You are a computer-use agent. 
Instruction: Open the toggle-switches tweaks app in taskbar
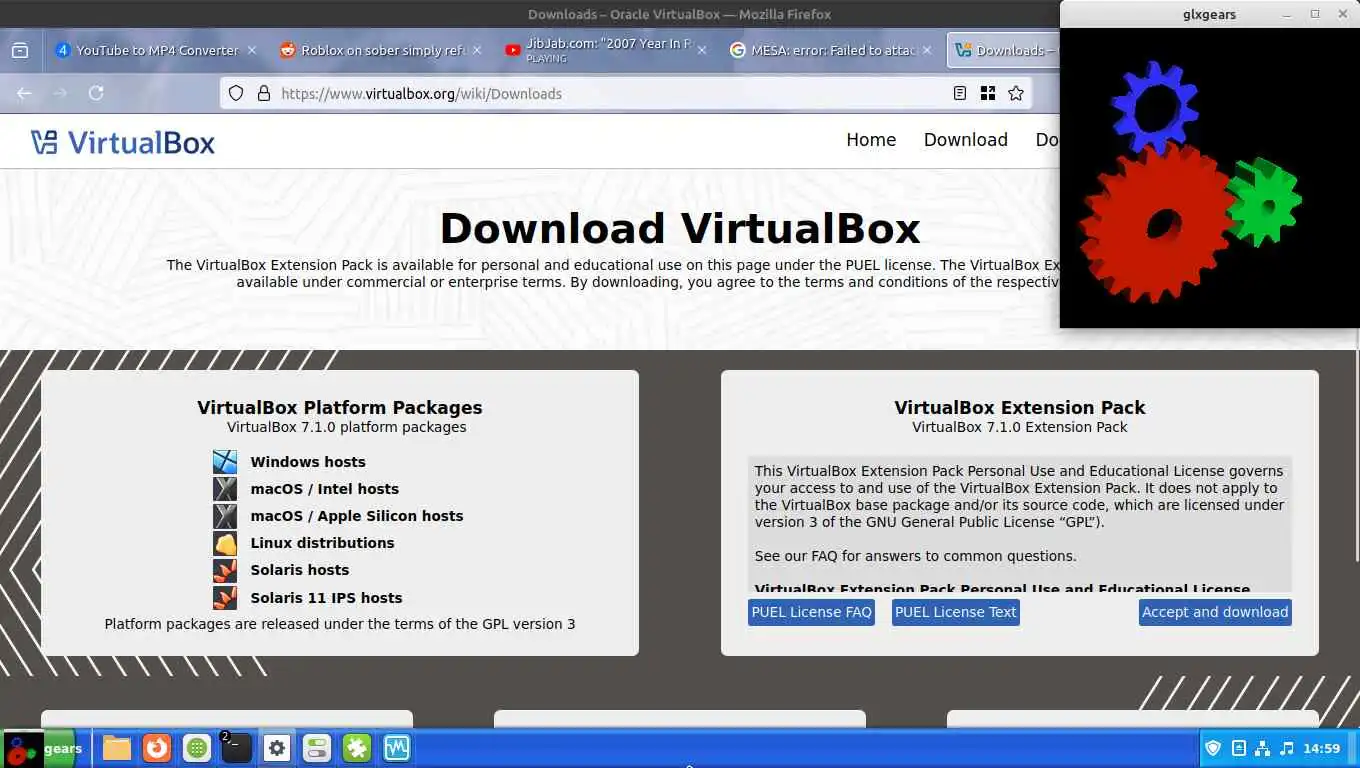click(x=317, y=748)
